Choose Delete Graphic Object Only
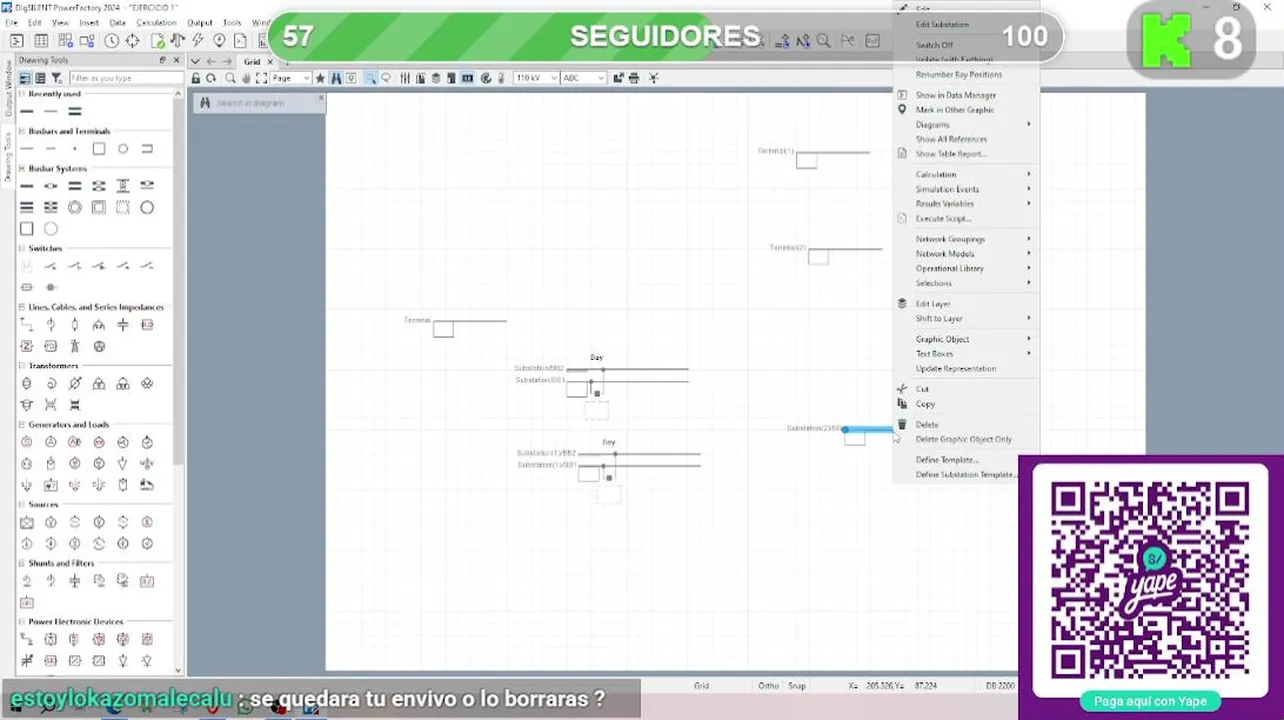Screen dimensions: 1284x720 [966, 439]
